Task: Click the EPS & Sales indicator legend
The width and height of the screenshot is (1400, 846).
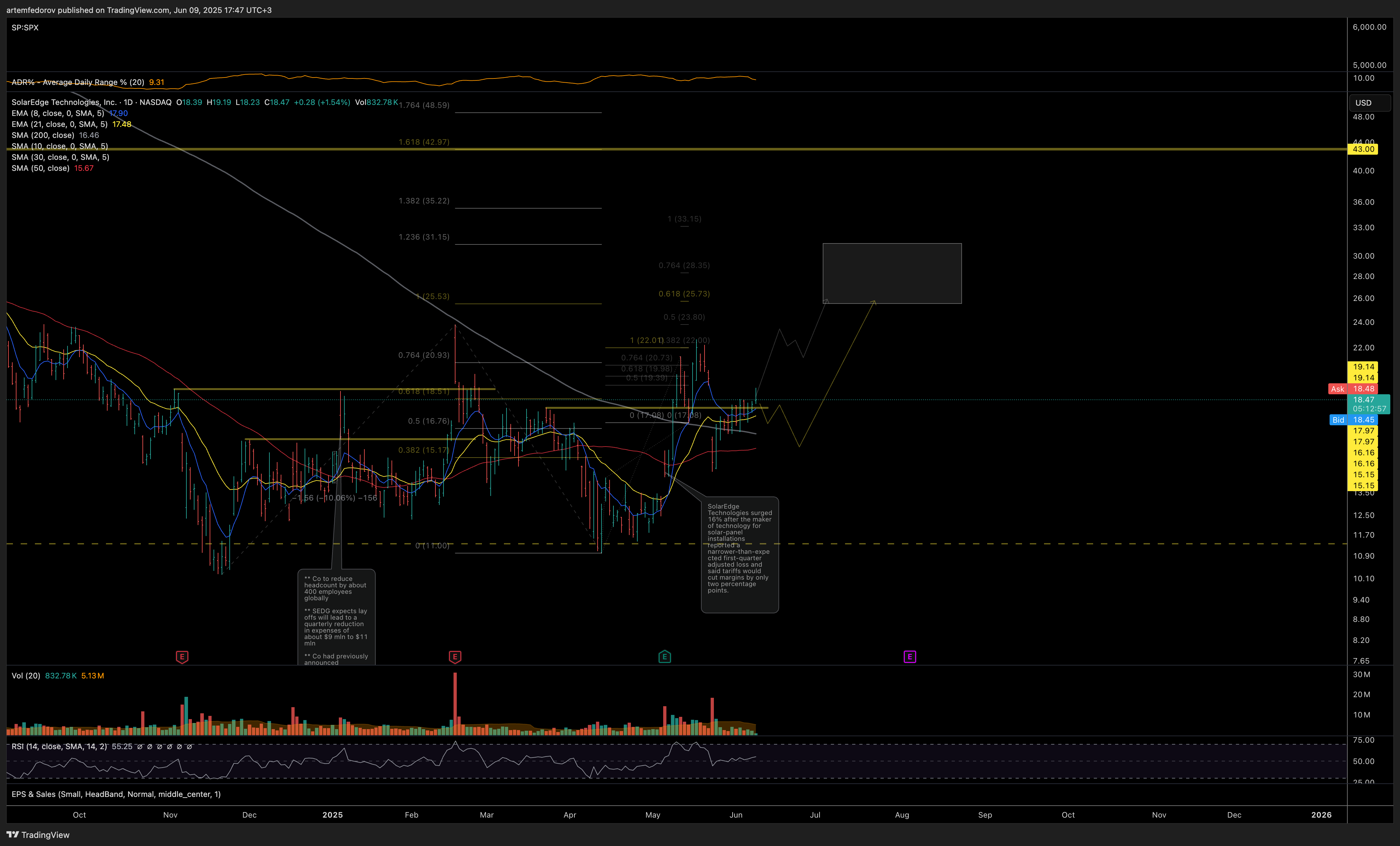Action: 116,794
